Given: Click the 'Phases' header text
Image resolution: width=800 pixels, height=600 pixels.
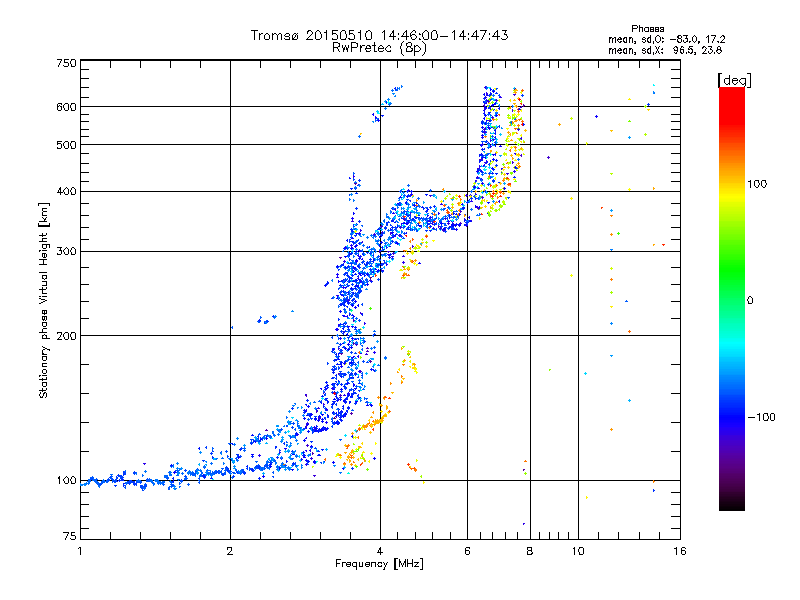Looking at the screenshot, I should [x=647, y=29].
